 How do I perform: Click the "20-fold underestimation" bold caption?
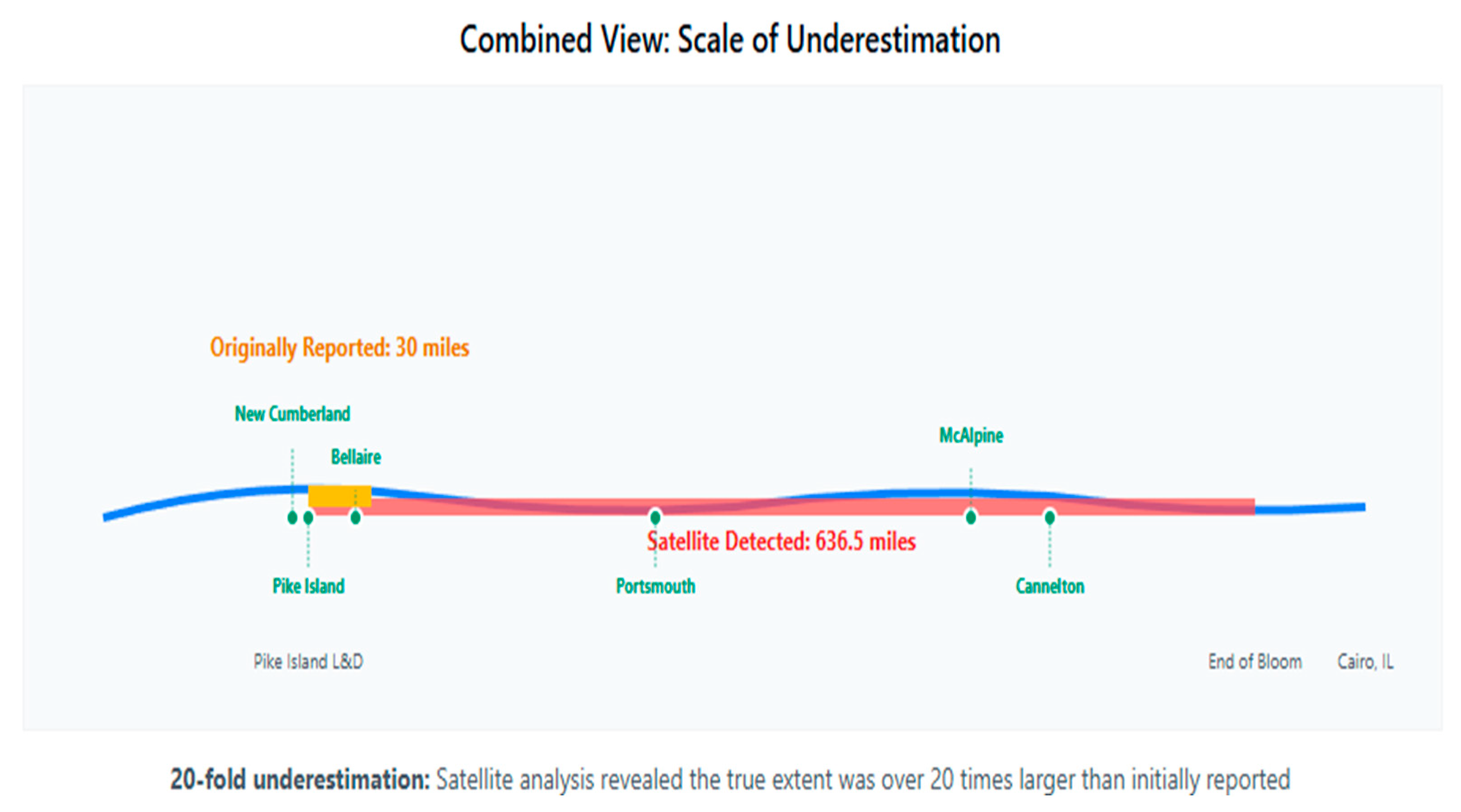click(x=300, y=780)
